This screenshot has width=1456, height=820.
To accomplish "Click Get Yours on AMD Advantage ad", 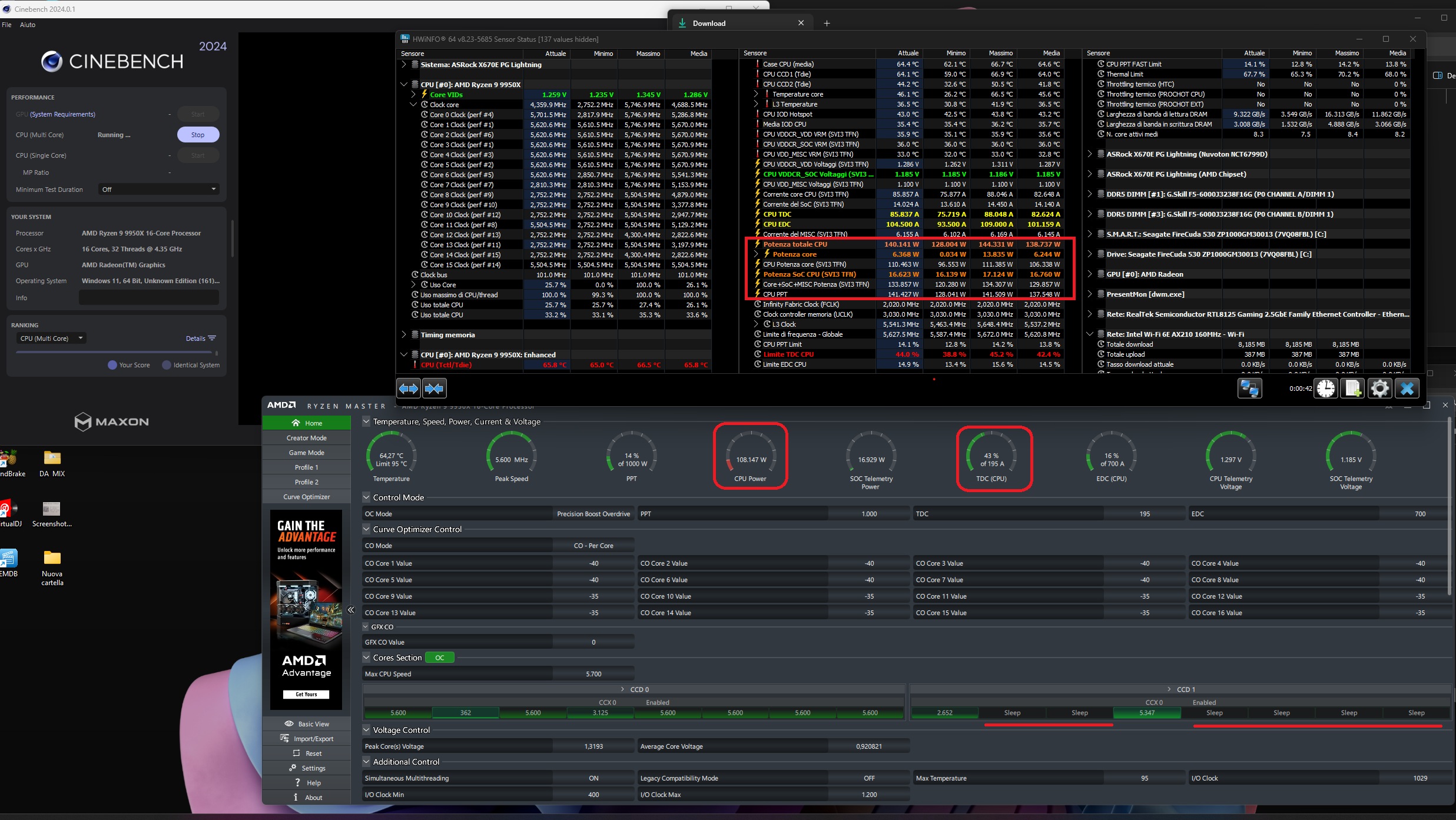I will [306, 695].
